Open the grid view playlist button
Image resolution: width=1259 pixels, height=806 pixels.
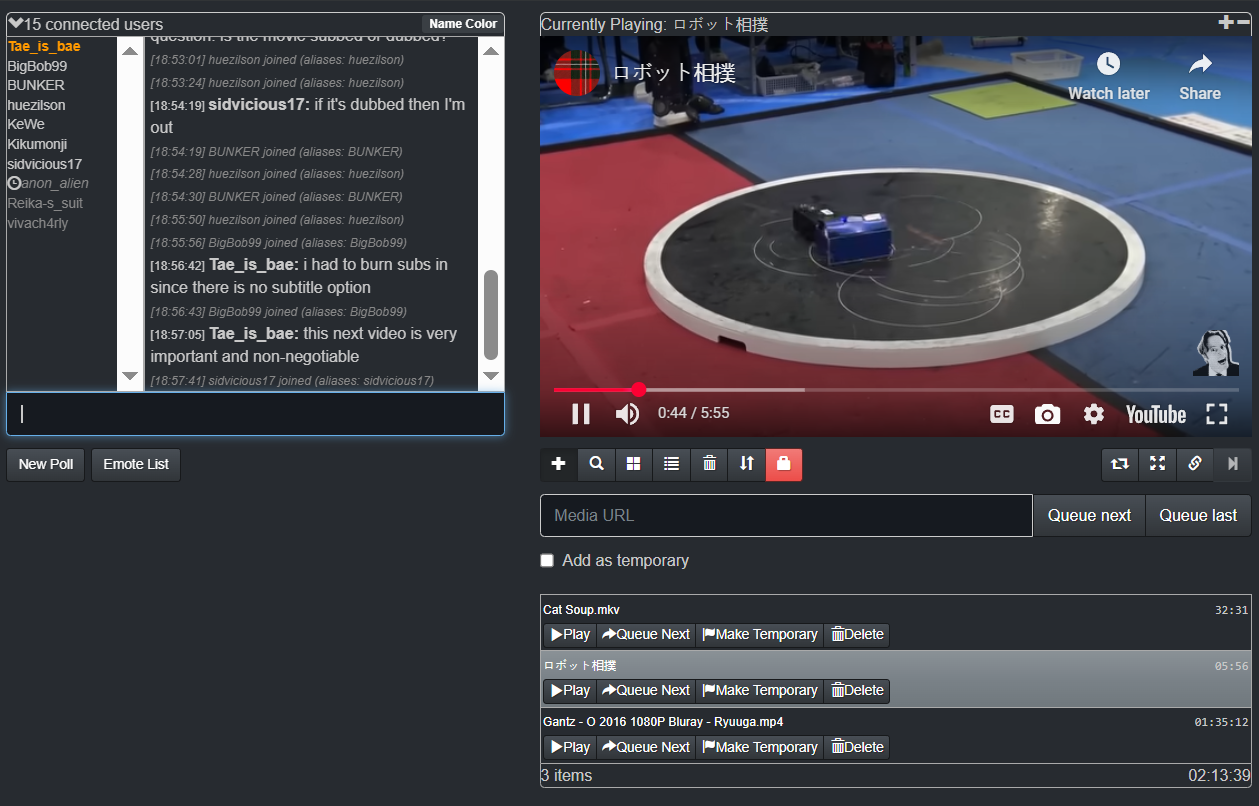[x=634, y=464]
